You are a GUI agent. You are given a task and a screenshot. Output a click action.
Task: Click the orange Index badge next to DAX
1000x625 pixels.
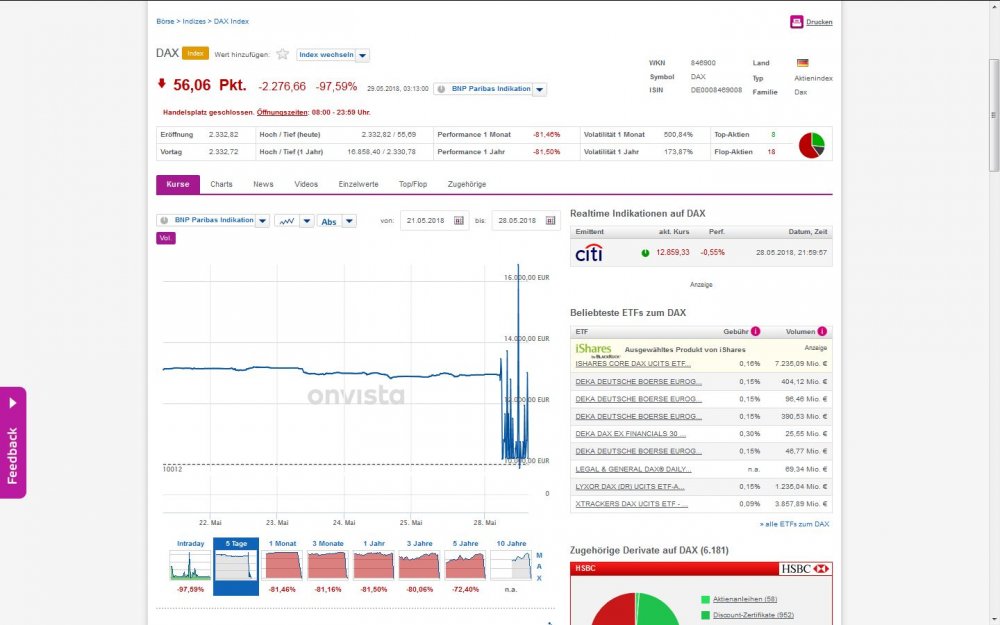pyautogui.click(x=195, y=54)
